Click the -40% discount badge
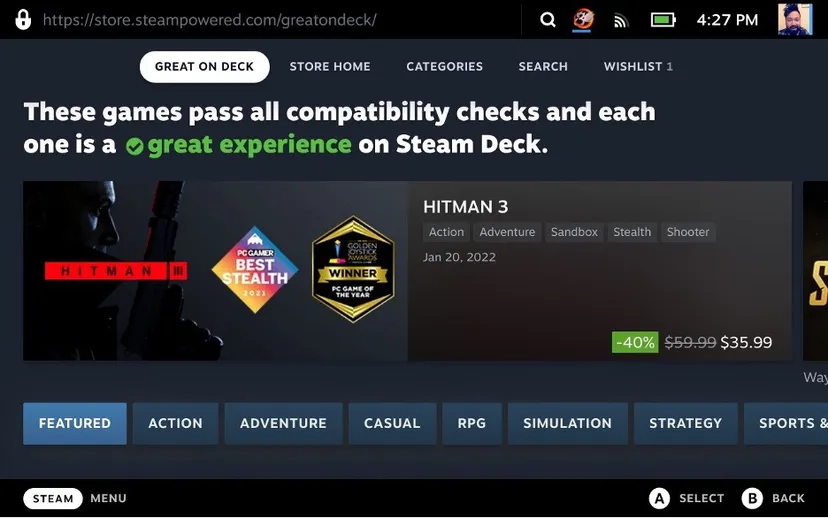Image resolution: width=828 pixels, height=518 pixels. coord(635,342)
